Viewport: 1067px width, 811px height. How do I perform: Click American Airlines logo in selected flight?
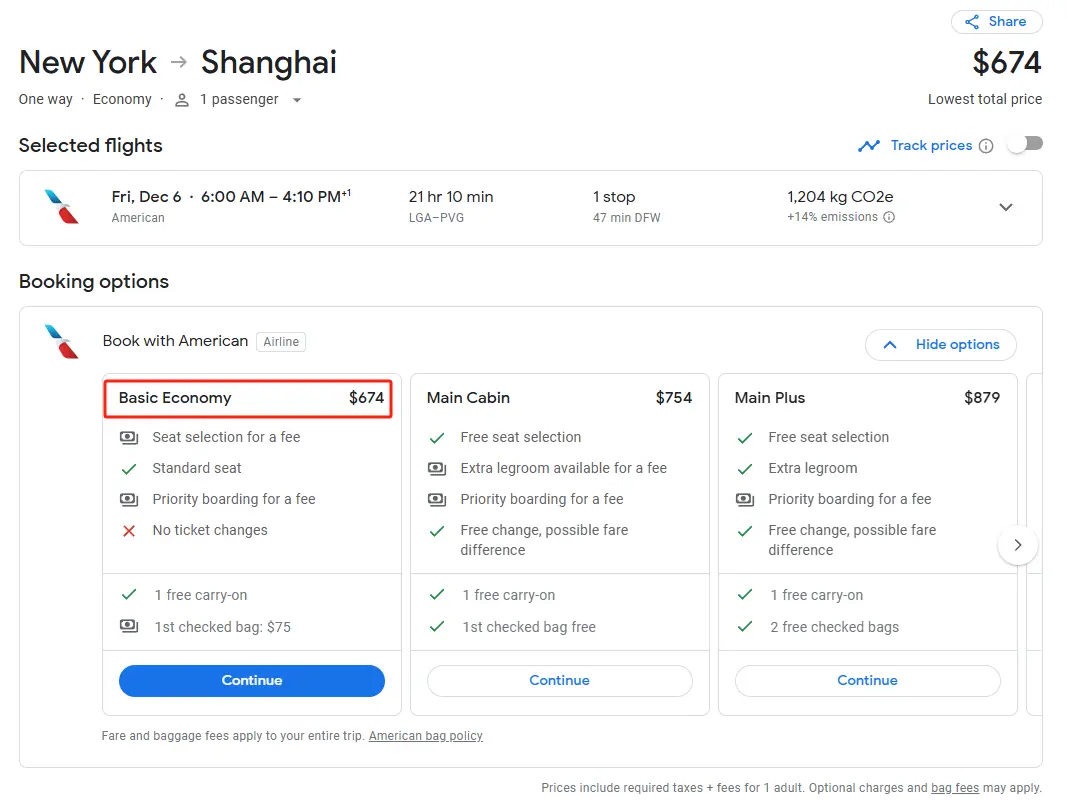coord(62,207)
